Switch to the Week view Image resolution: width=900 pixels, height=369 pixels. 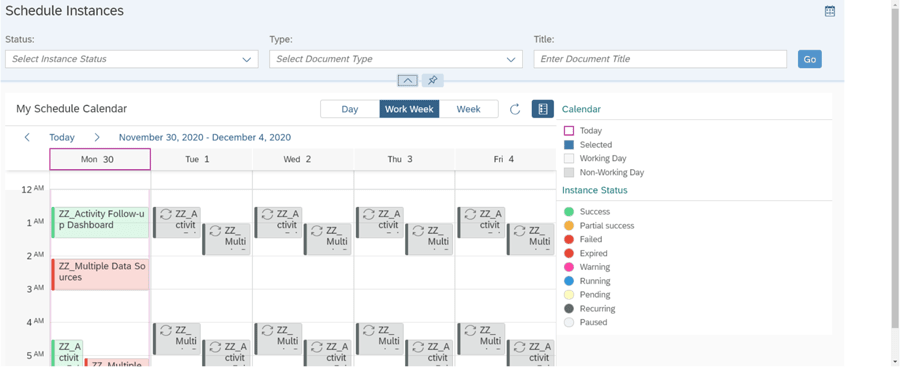tap(468, 109)
